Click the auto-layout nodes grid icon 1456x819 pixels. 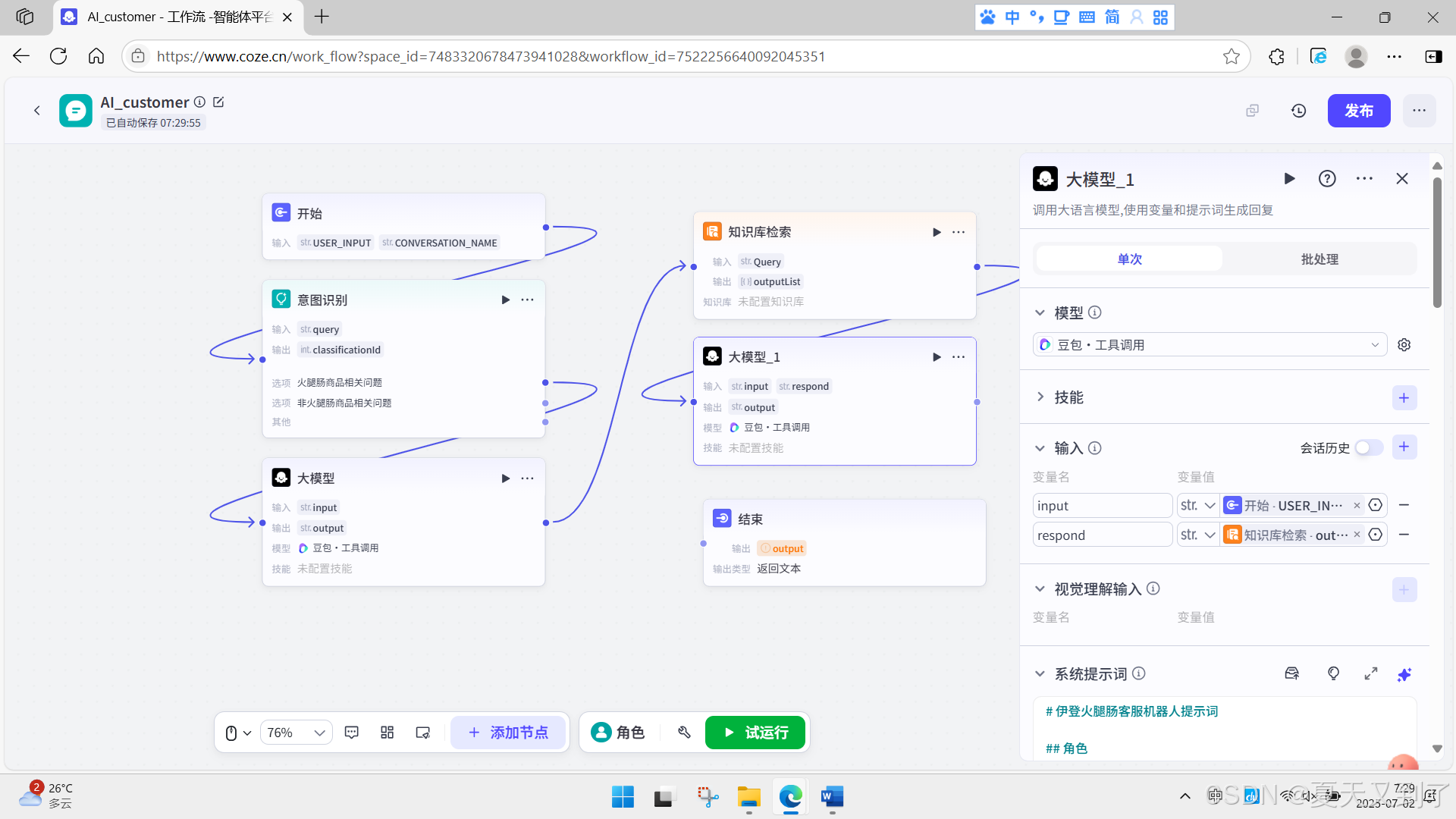pos(387,733)
